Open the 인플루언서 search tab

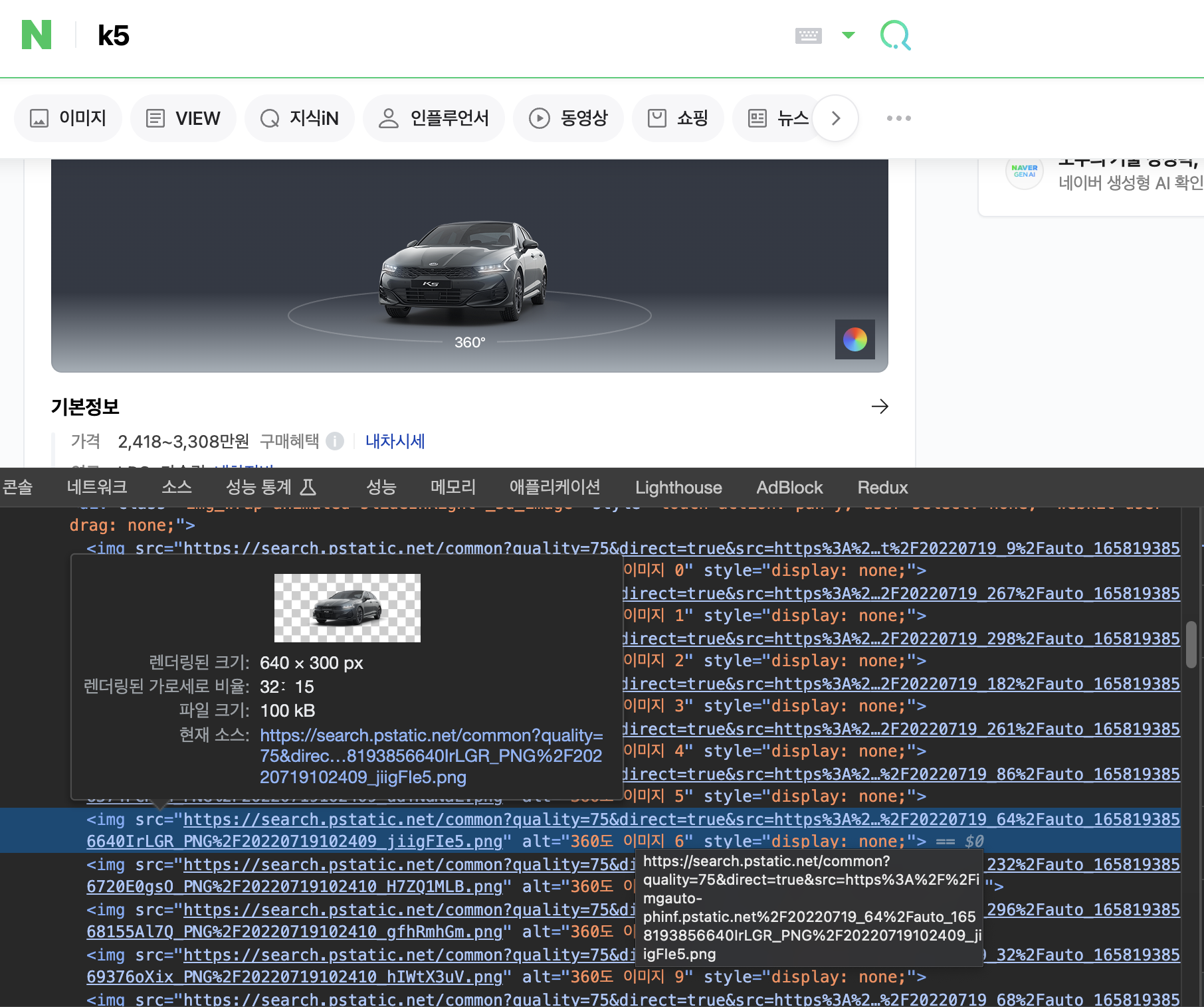433,118
